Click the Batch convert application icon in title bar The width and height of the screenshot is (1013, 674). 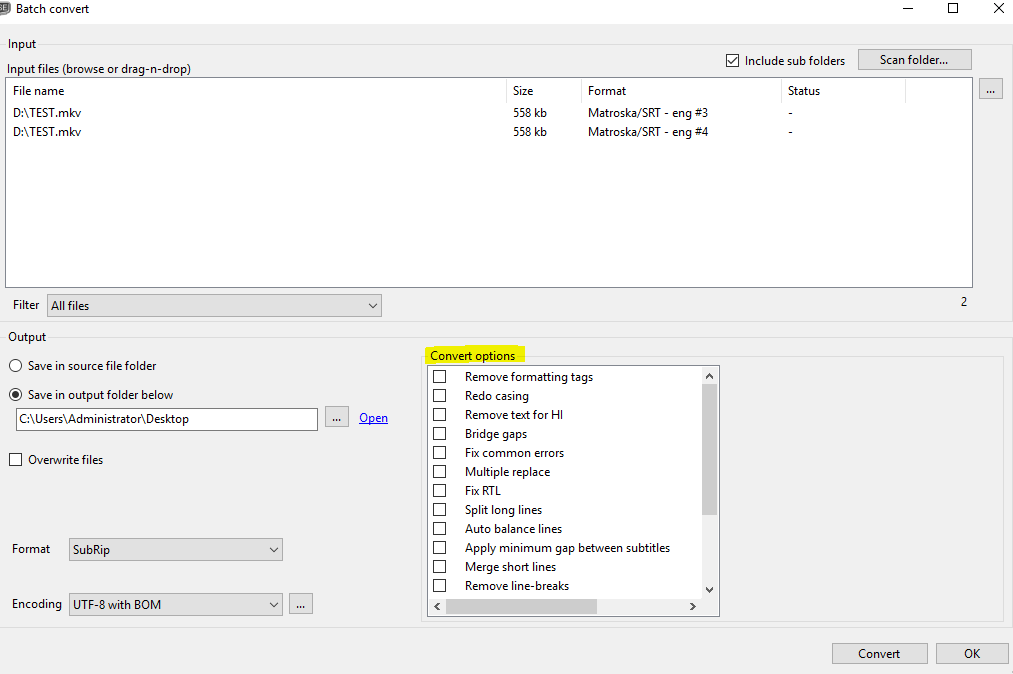[9, 8]
